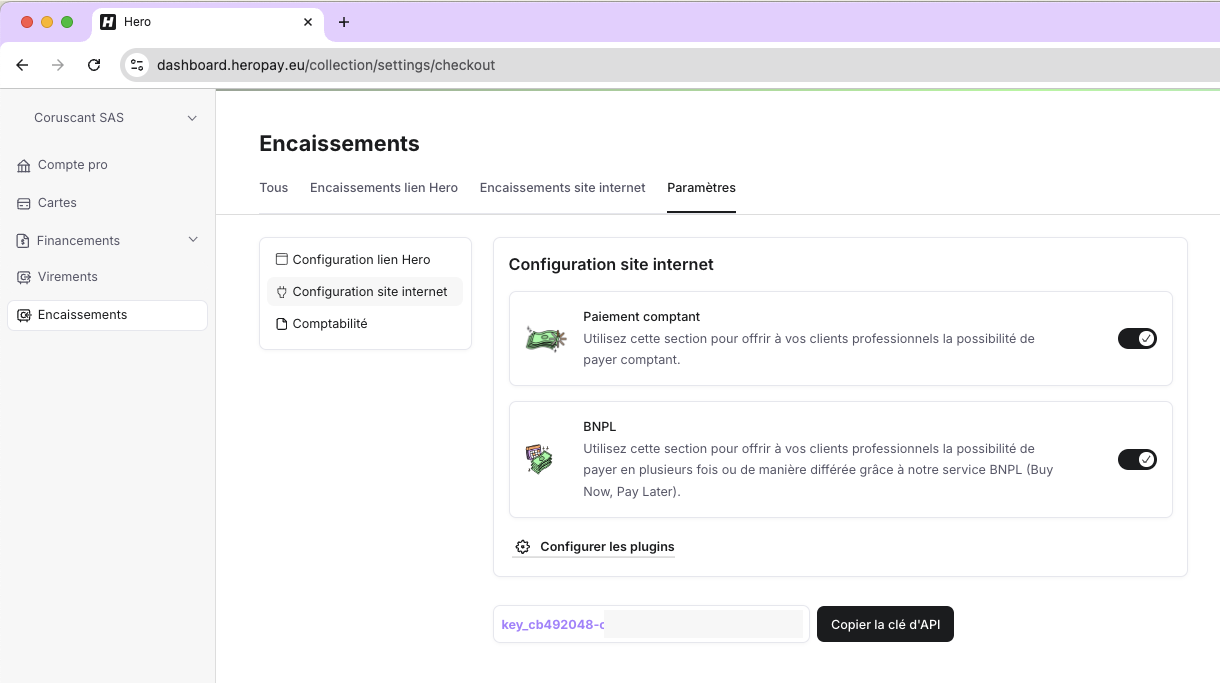Click the Encaissements sidebar icon
The height and width of the screenshot is (683, 1220).
click(x=23, y=315)
